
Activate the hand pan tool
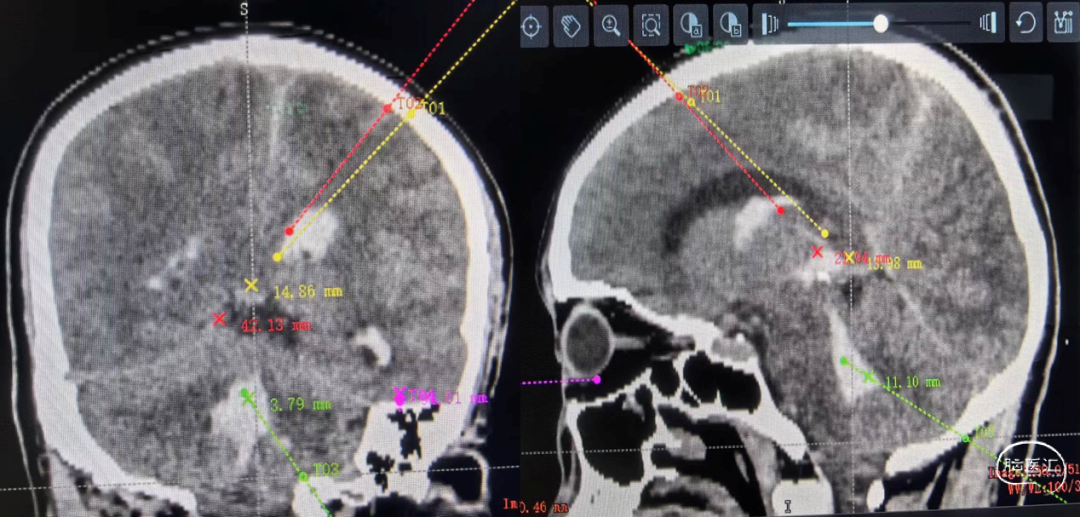(x=571, y=25)
